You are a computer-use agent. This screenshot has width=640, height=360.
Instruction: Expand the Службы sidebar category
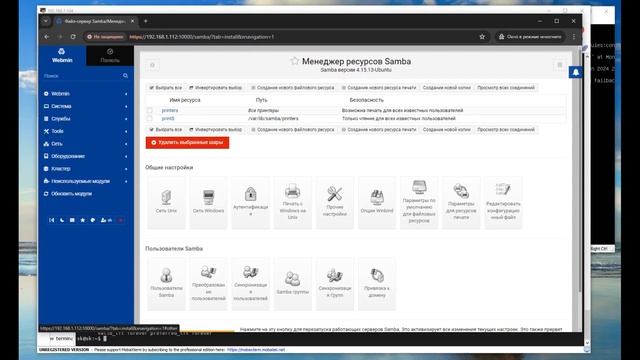[86, 119]
